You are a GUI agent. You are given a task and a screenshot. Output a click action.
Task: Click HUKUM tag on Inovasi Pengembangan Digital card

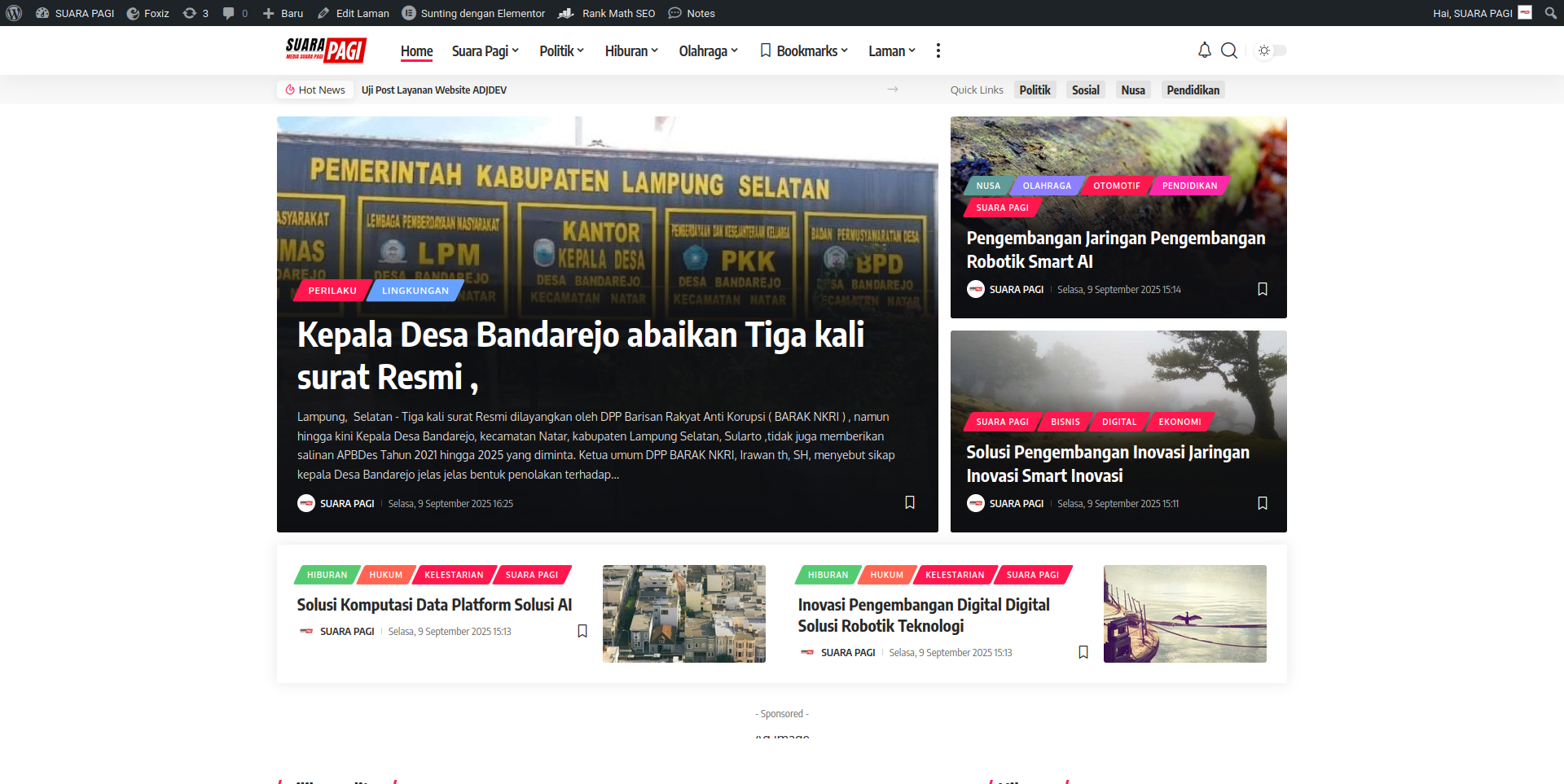click(x=886, y=575)
